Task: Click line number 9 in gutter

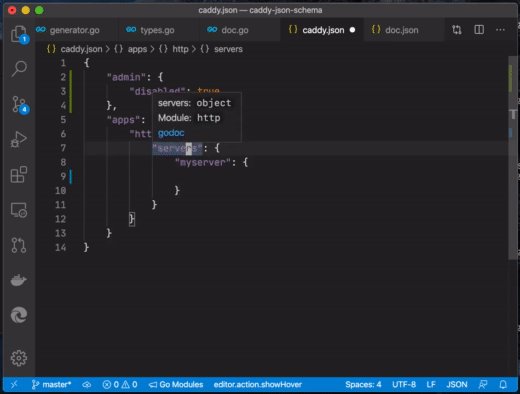Action: pyautogui.click(x=63, y=176)
